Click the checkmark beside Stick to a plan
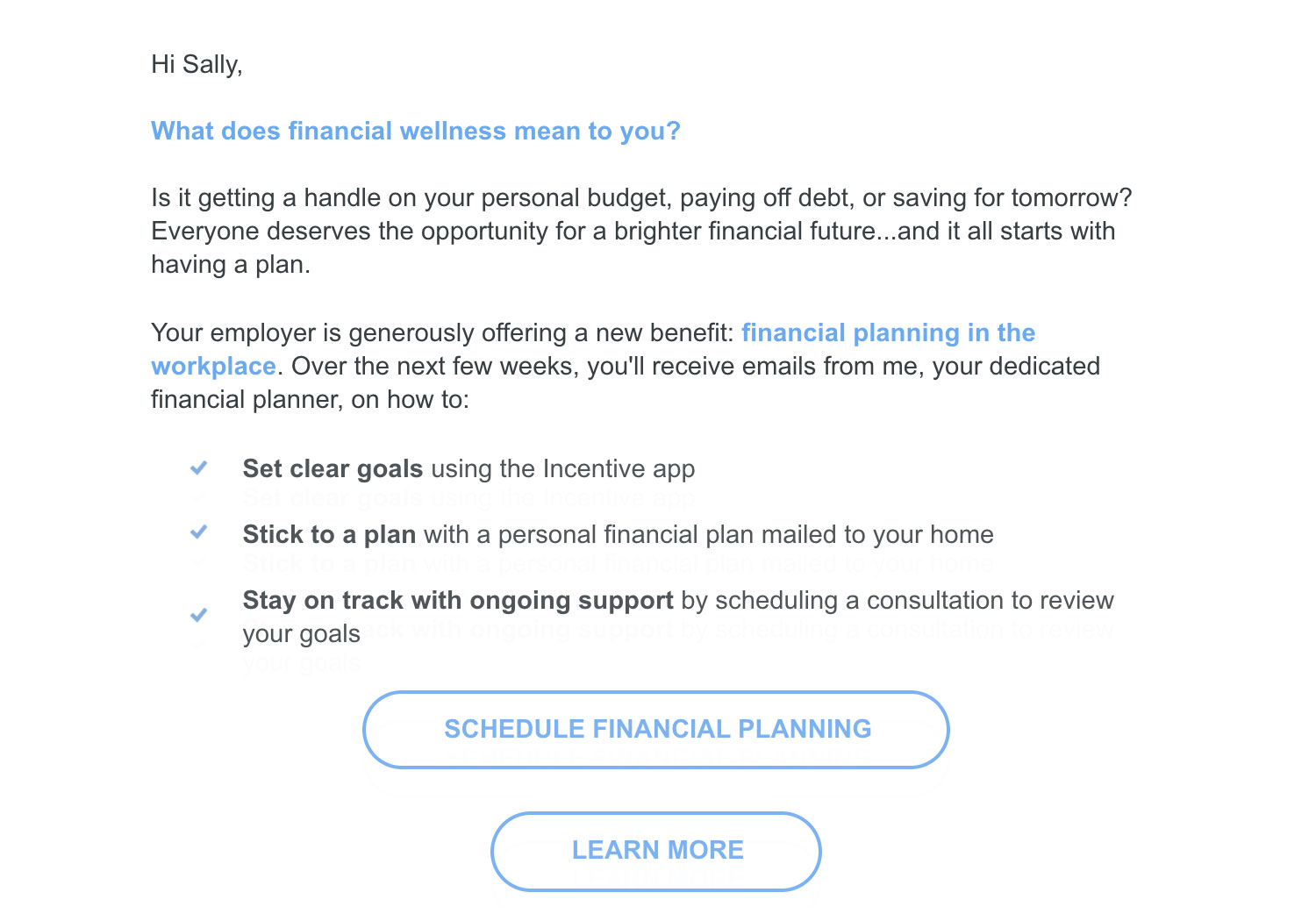 point(199,532)
